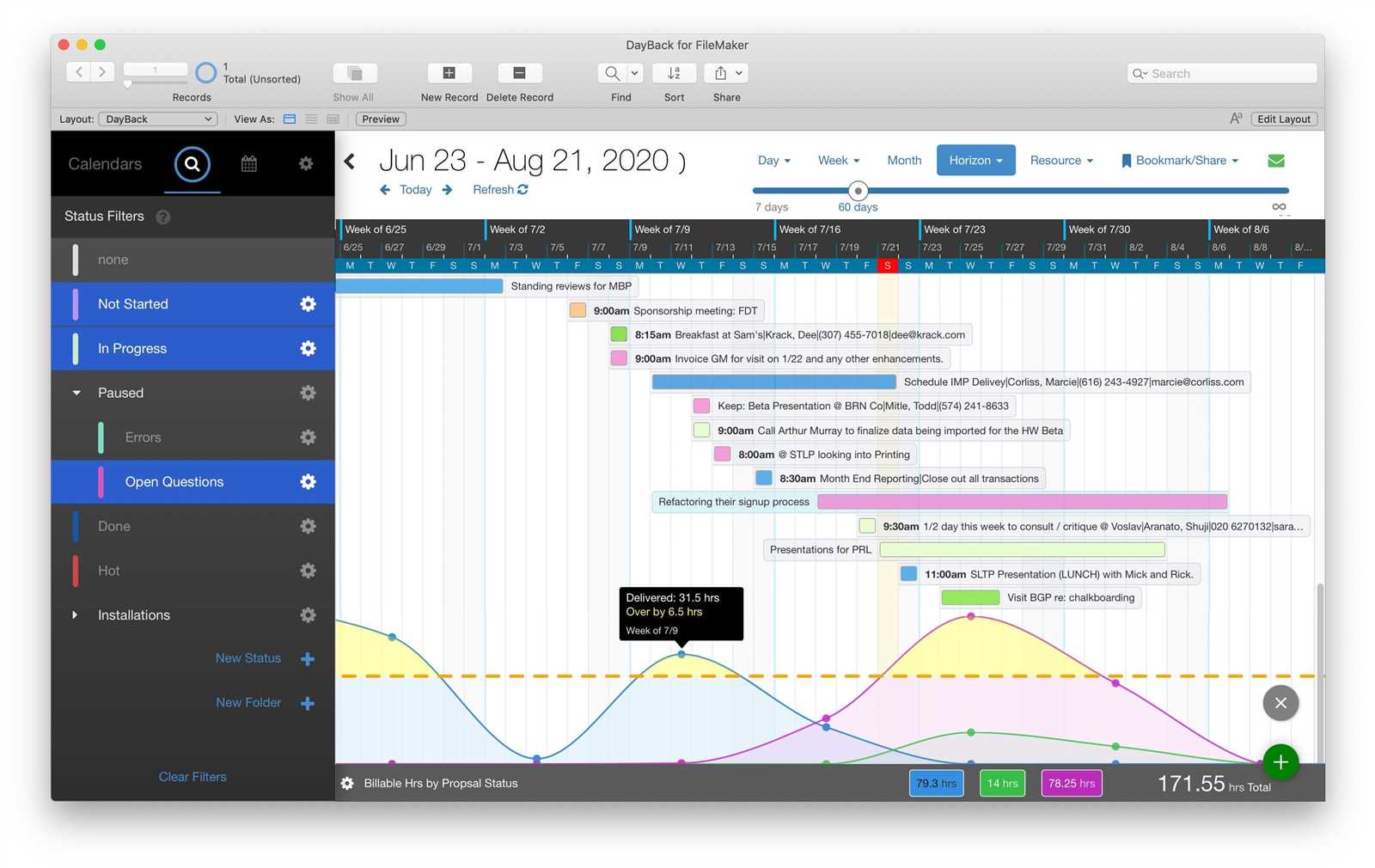Toggle magenta 78.25 hrs series in chart
1375x868 pixels.
(x=1072, y=783)
